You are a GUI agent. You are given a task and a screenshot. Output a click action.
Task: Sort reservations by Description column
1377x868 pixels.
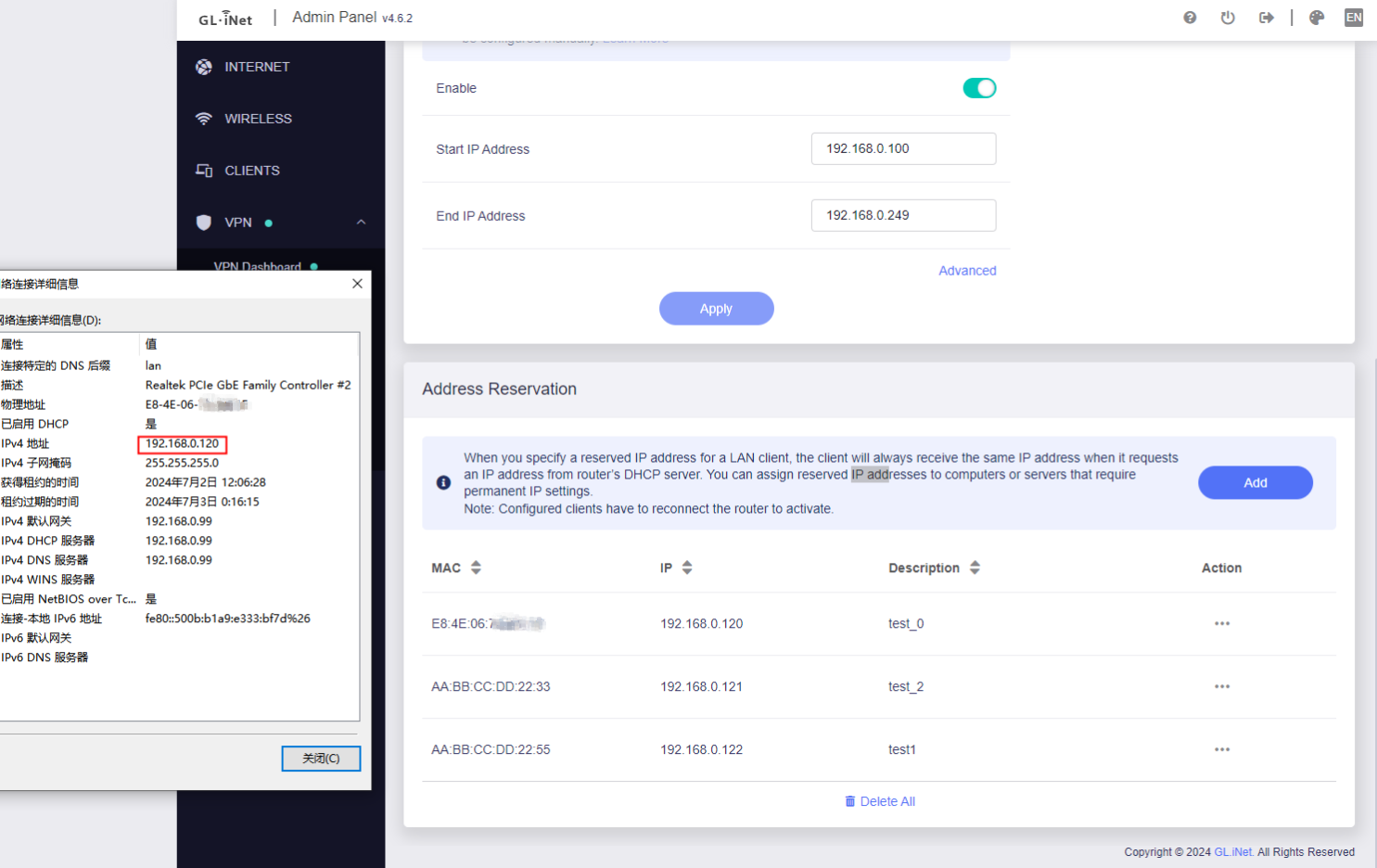(x=975, y=568)
